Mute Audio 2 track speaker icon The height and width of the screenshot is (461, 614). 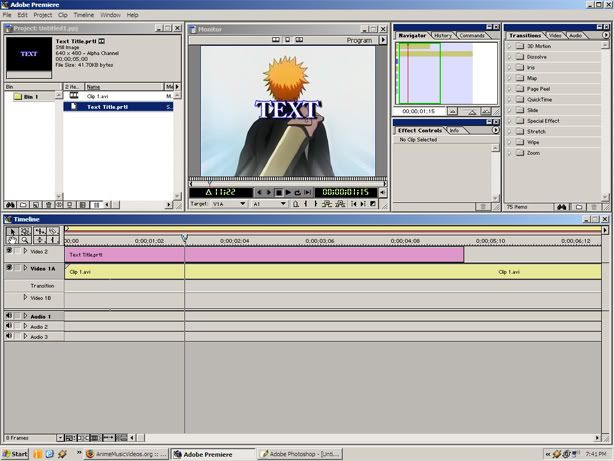coord(9,326)
